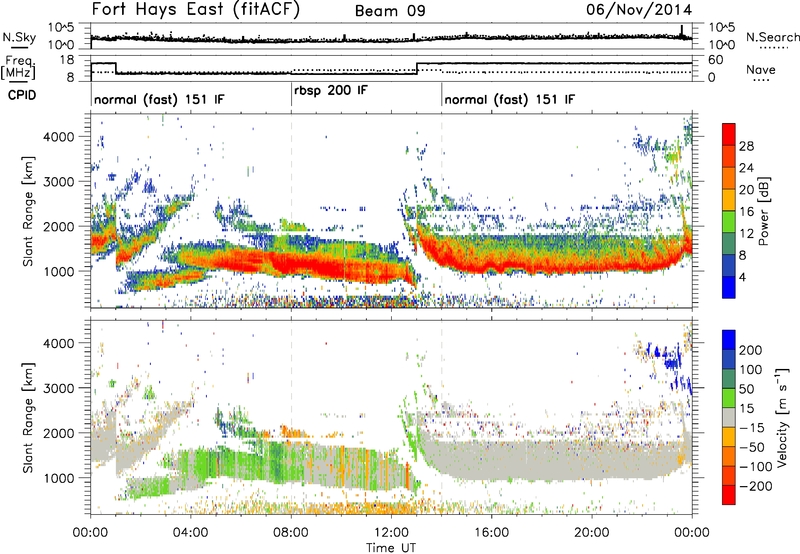The image size is (800, 554).
Task: Click the 'Nave' legend label
Action: [x=761, y=69]
